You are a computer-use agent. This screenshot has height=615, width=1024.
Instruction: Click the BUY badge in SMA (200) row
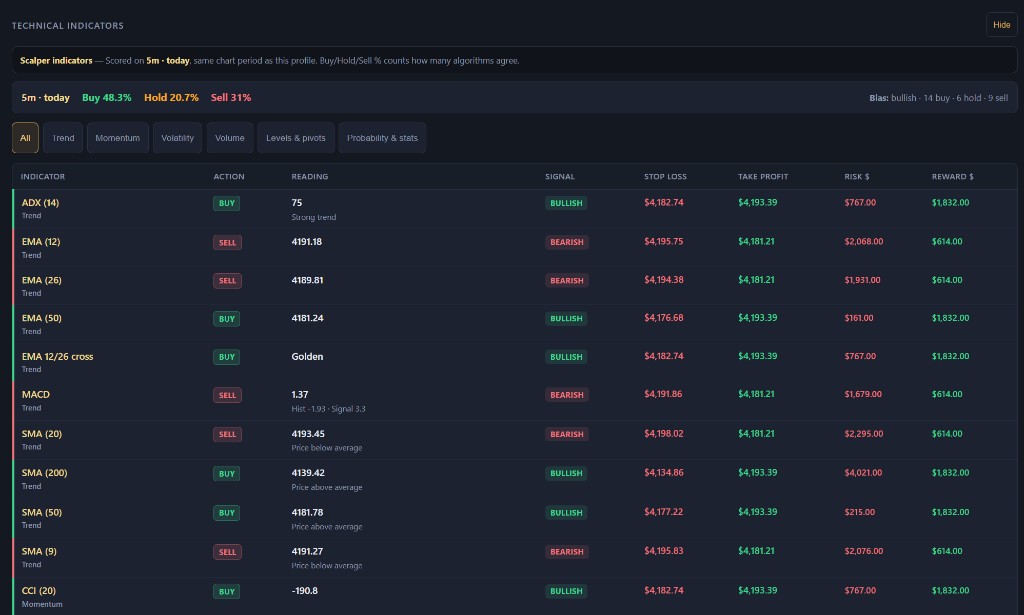click(x=227, y=473)
